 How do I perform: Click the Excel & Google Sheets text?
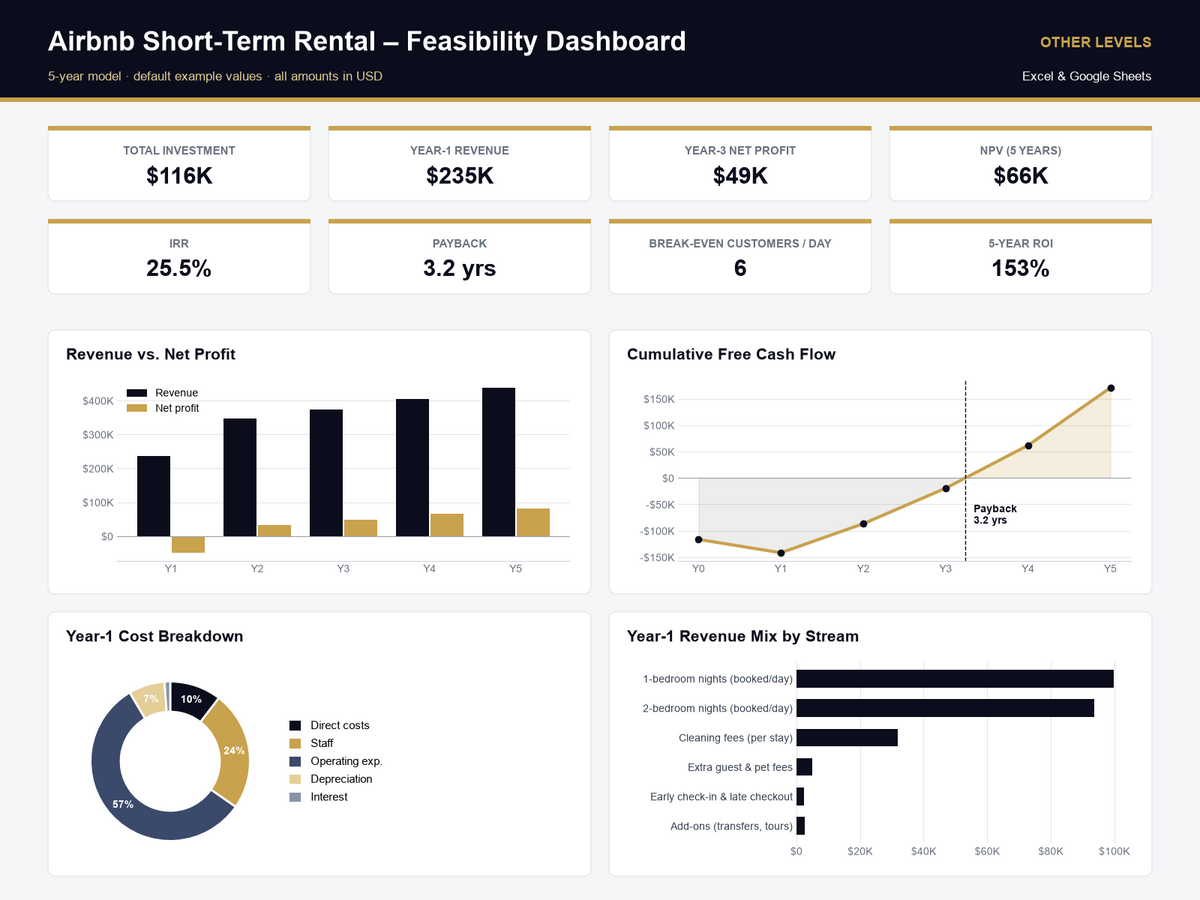[1086, 76]
